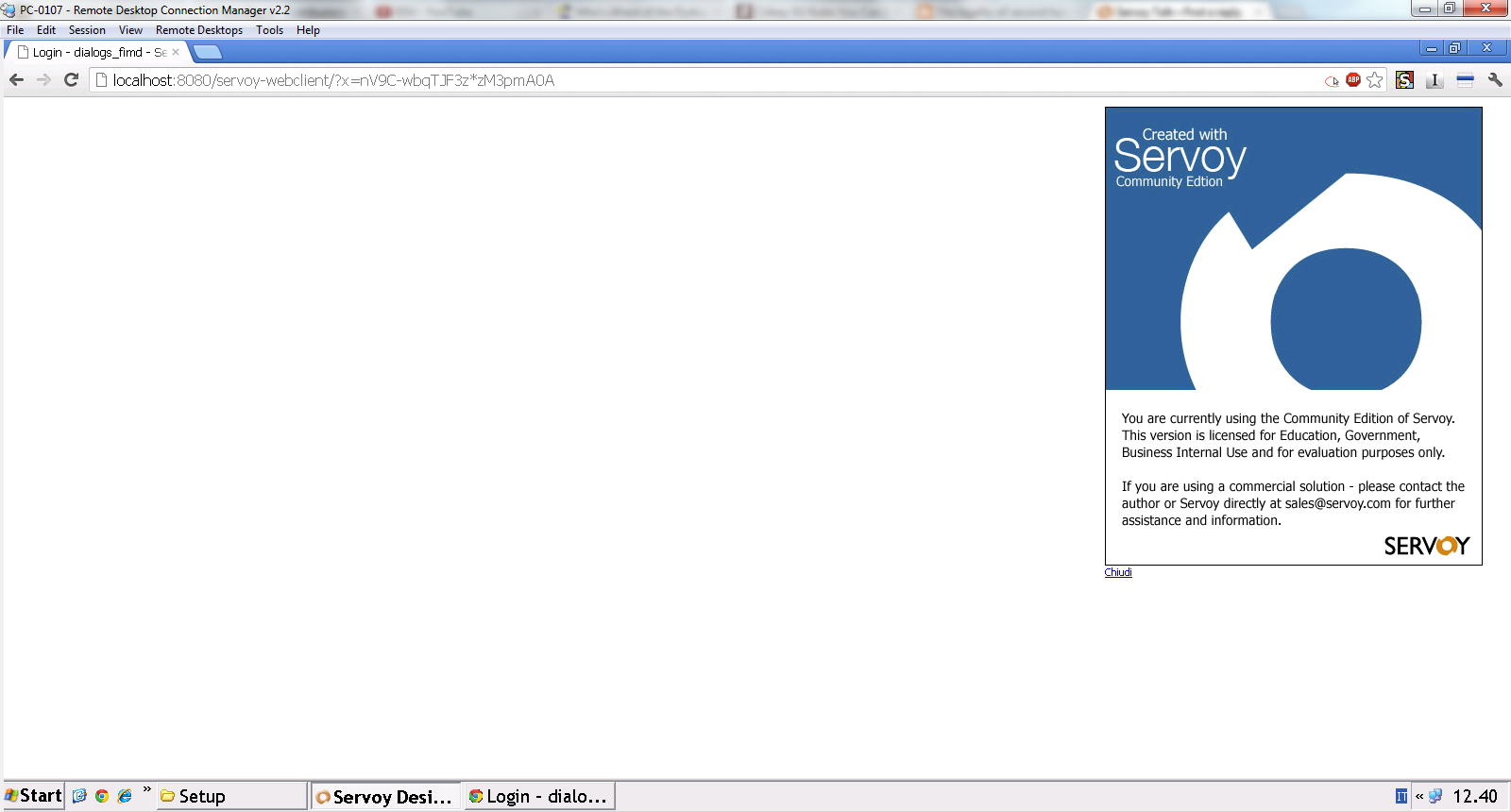Go forward with the browser forward arrow
The height and width of the screenshot is (812, 1511).
[x=43, y=80]
